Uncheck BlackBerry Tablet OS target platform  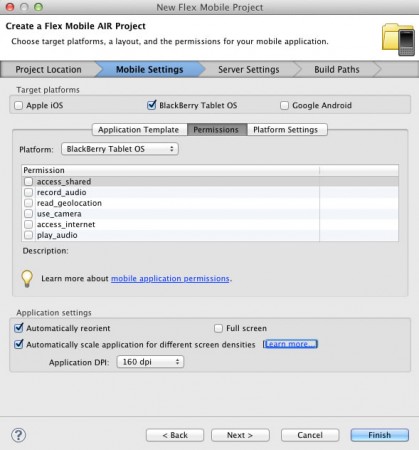[x=152, y=105]
